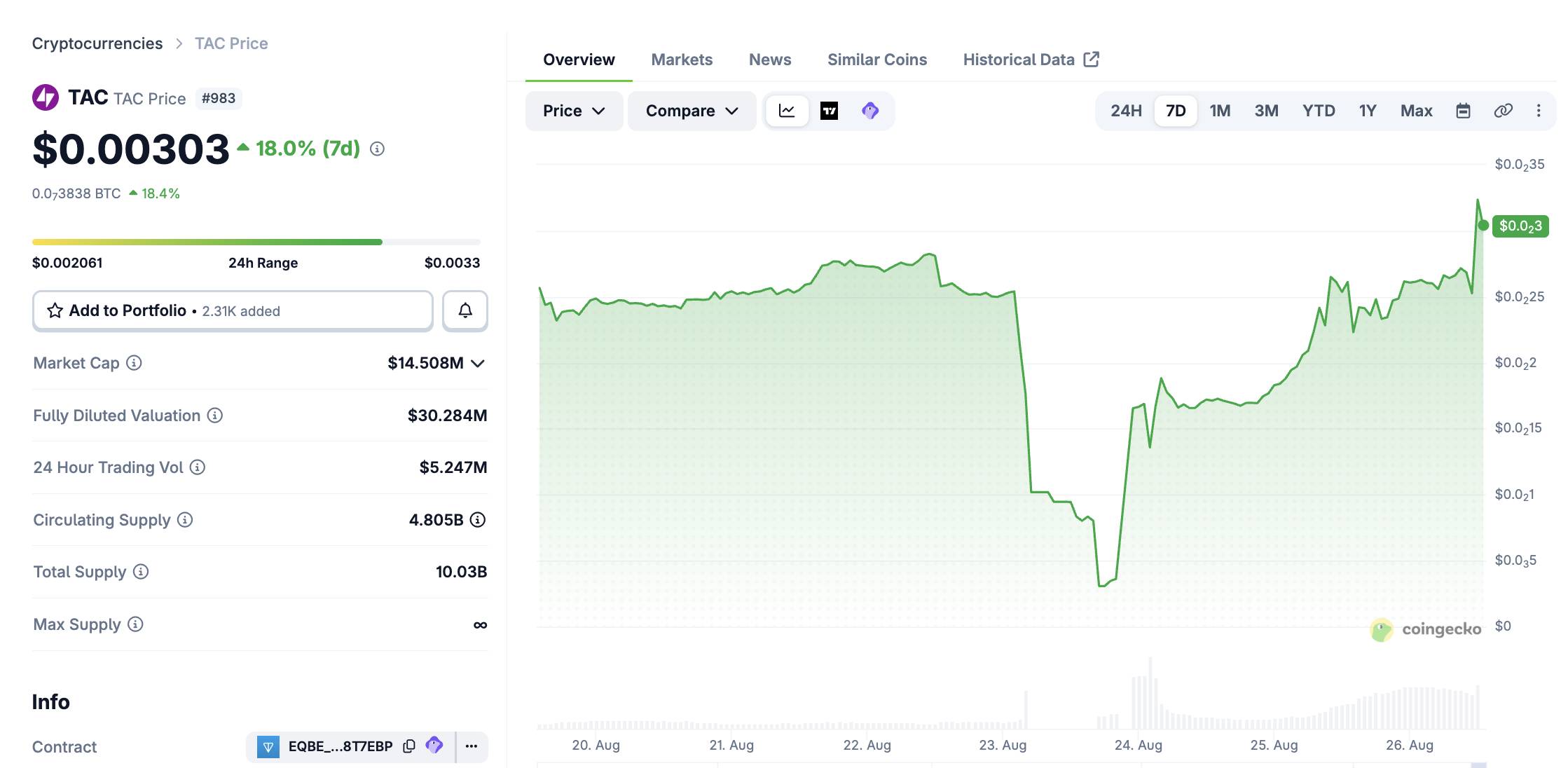Click the 24h Range progress bar
This screenshot has width=1568, height=768.
(256, 242)
